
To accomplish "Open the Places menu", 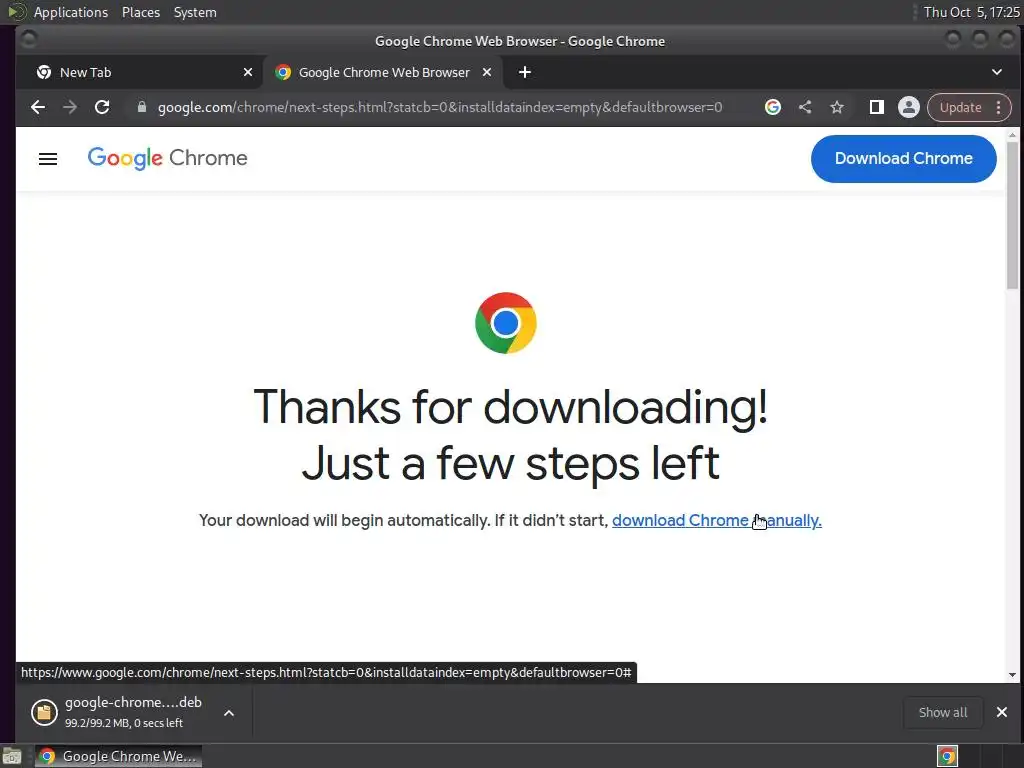I will tap(141, 12).
